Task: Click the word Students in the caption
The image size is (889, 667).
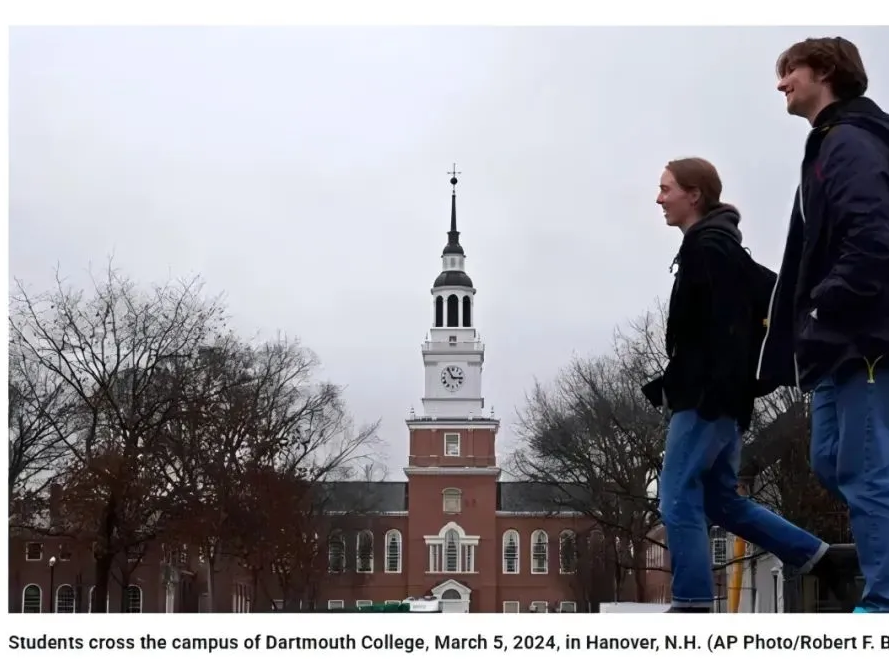Action: coord(46,643)
